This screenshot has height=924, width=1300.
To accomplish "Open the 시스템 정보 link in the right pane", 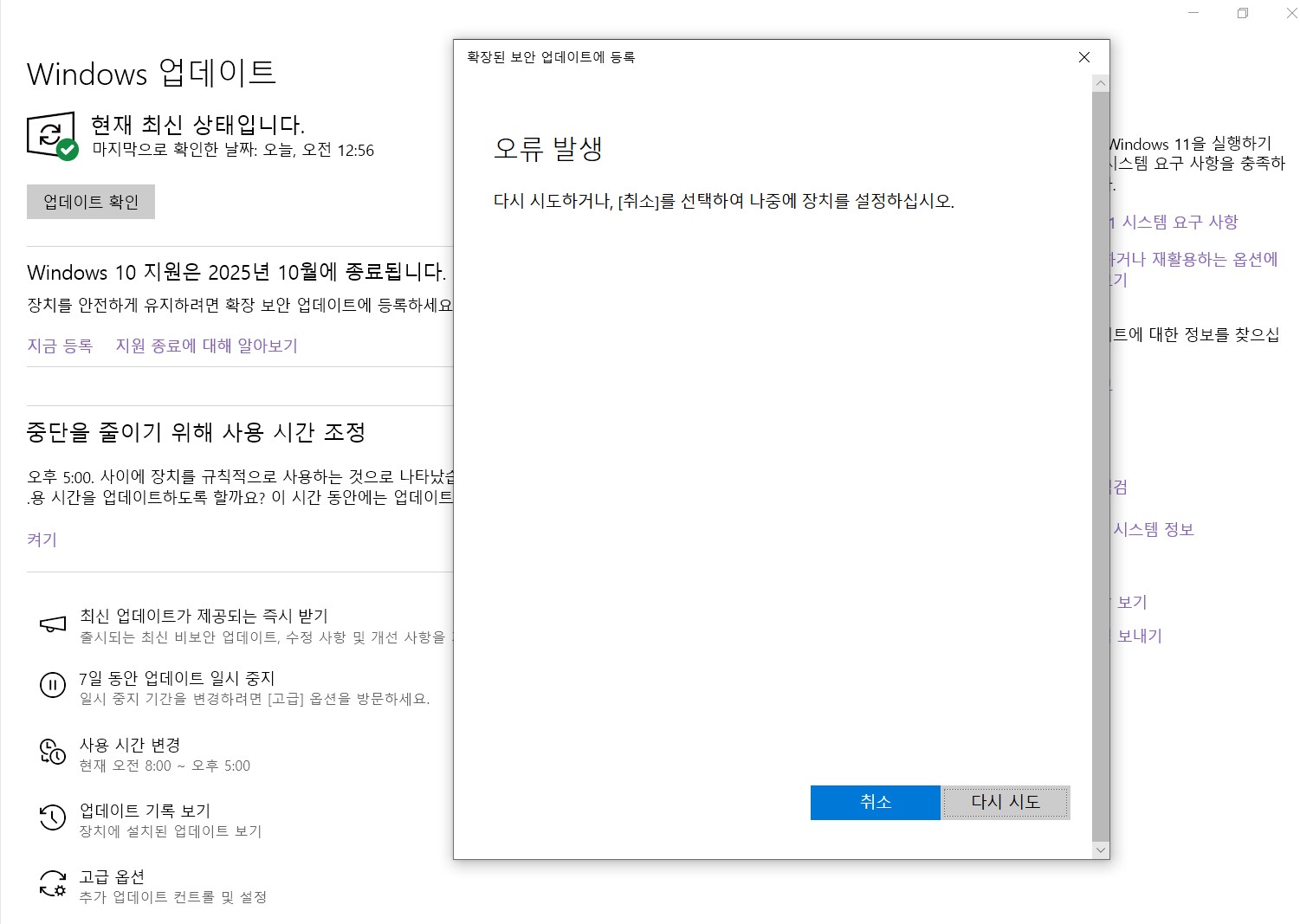I will pyautogui.click(x=1153, y=529).
